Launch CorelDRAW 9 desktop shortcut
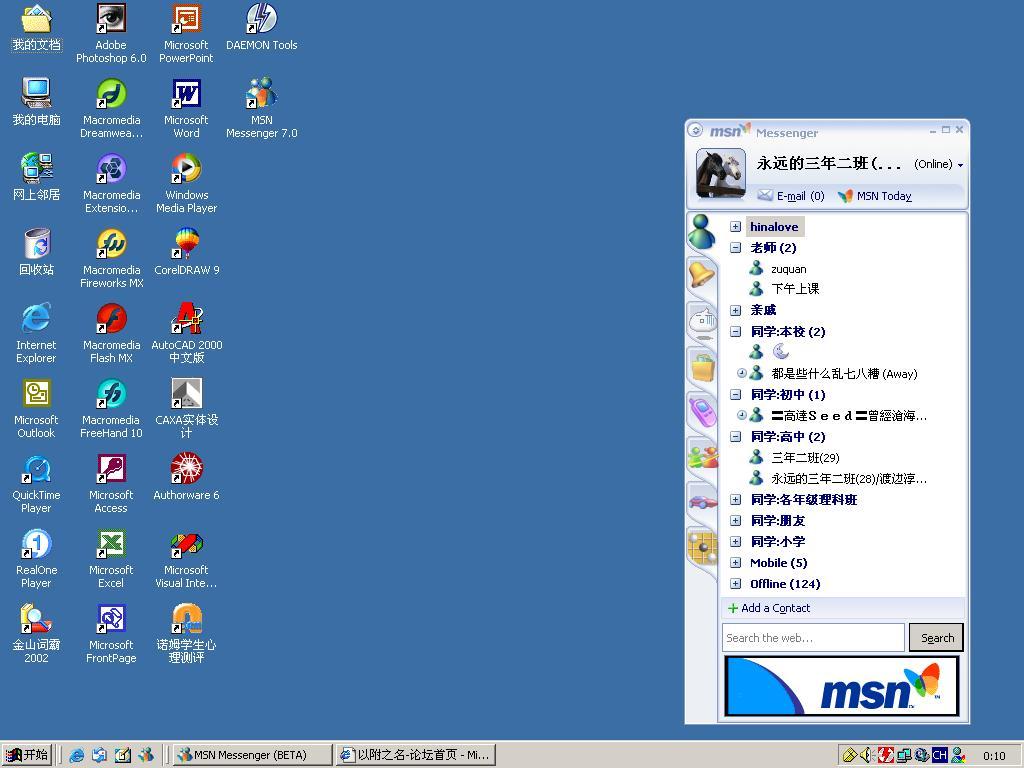The width and height of the screenshot is (1024, 768). pos(187,252)
